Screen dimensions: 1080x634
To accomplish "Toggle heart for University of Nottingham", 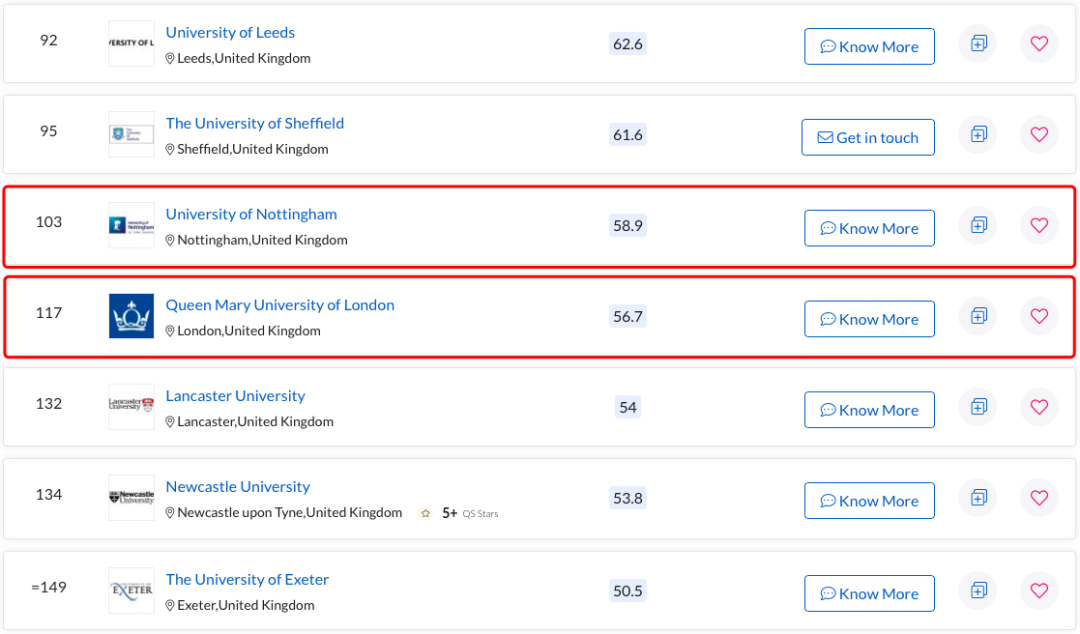I will (x=1039, y=225).
